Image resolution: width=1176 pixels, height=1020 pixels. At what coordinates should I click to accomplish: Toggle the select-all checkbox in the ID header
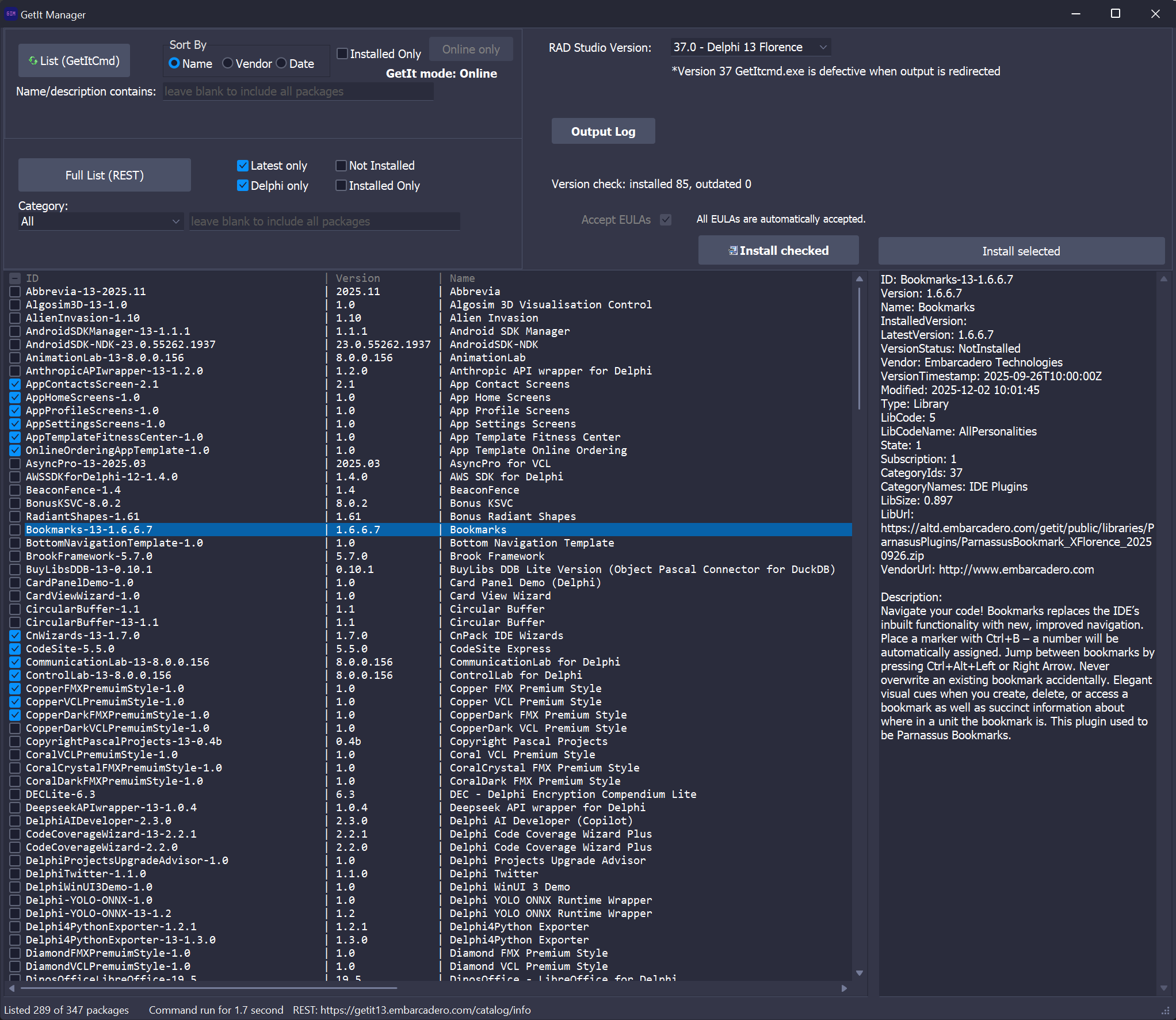[15, 278]
